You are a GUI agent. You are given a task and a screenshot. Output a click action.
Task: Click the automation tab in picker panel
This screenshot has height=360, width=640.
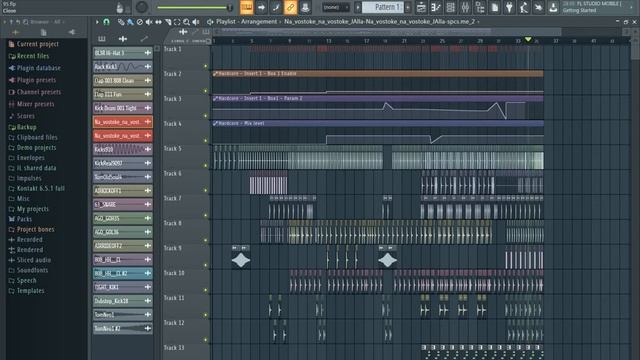144,39
